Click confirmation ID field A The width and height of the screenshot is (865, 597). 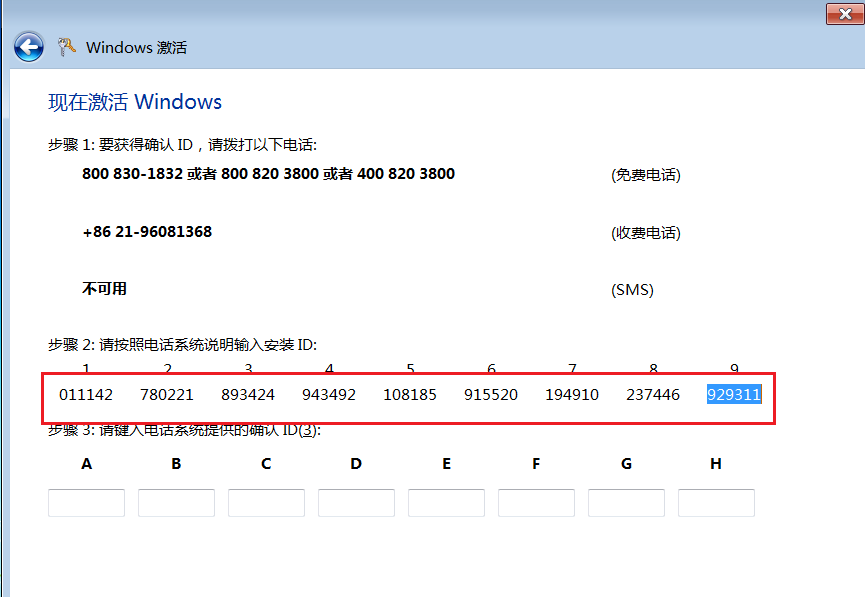86,503
